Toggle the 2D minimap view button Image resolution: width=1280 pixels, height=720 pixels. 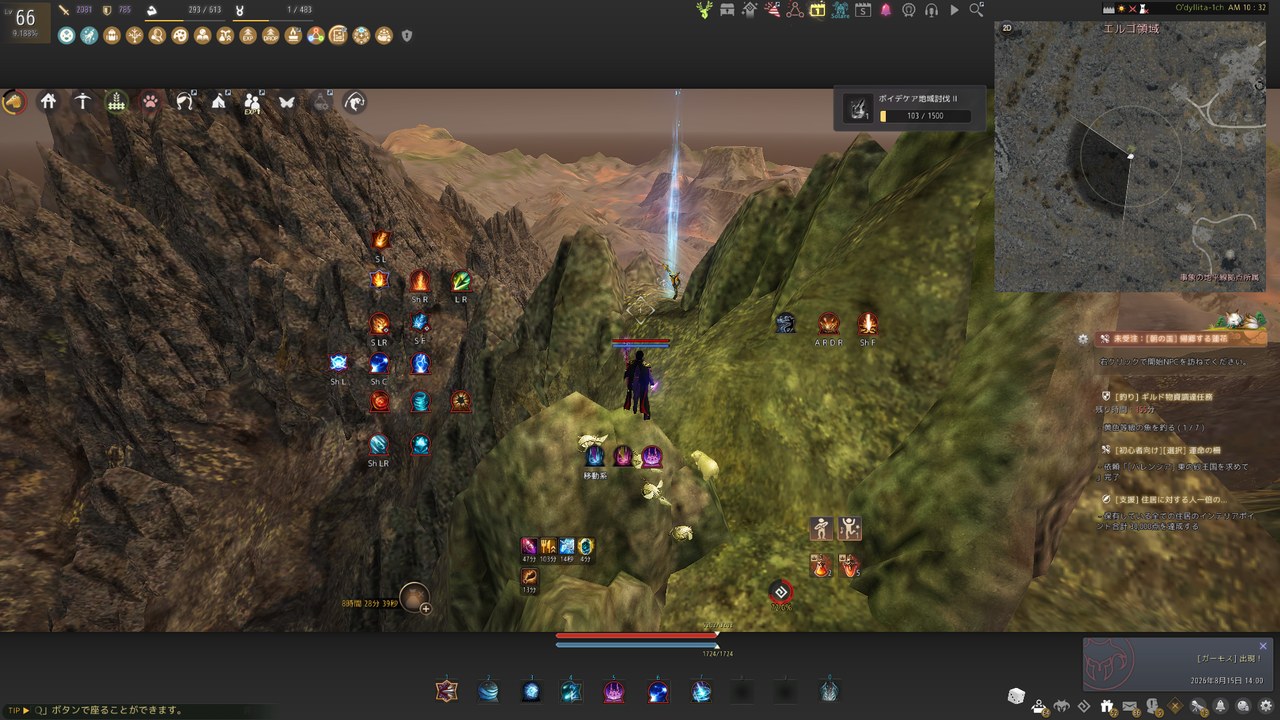tap(1007, 29)
